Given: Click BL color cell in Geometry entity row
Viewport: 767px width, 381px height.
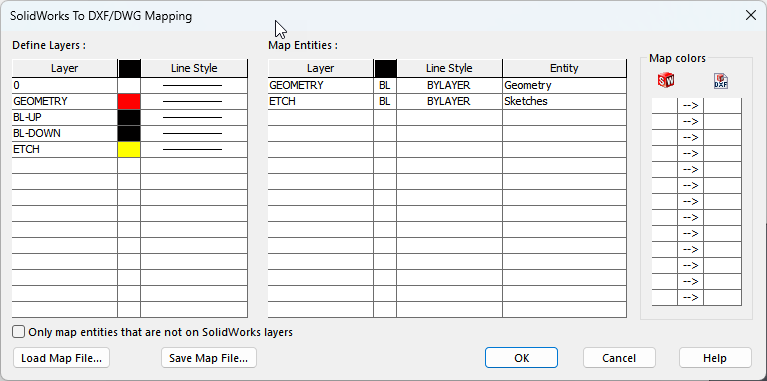Looking at the screenshot, I should point(385,85).
